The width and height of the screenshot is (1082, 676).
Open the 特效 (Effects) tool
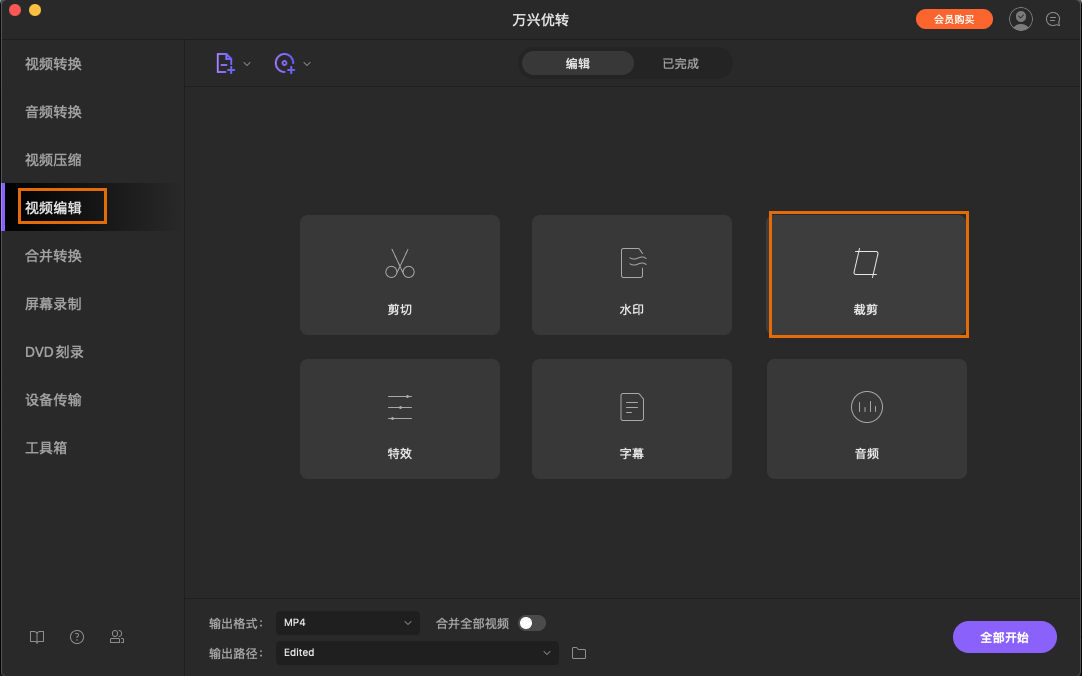coord(399,419)
